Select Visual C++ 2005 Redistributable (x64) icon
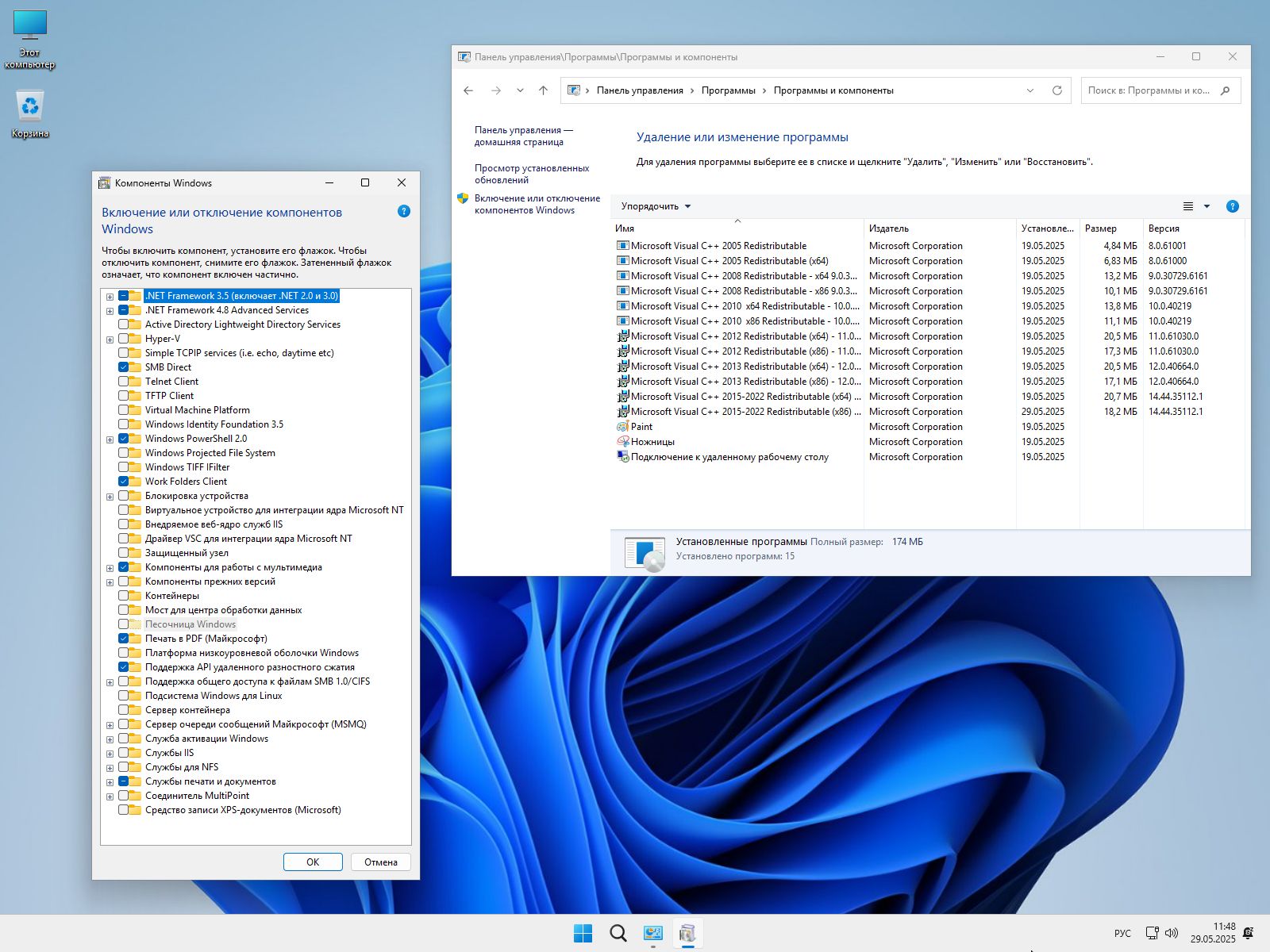The width and height of the screenshot is (1270, 952). (623, 261)
